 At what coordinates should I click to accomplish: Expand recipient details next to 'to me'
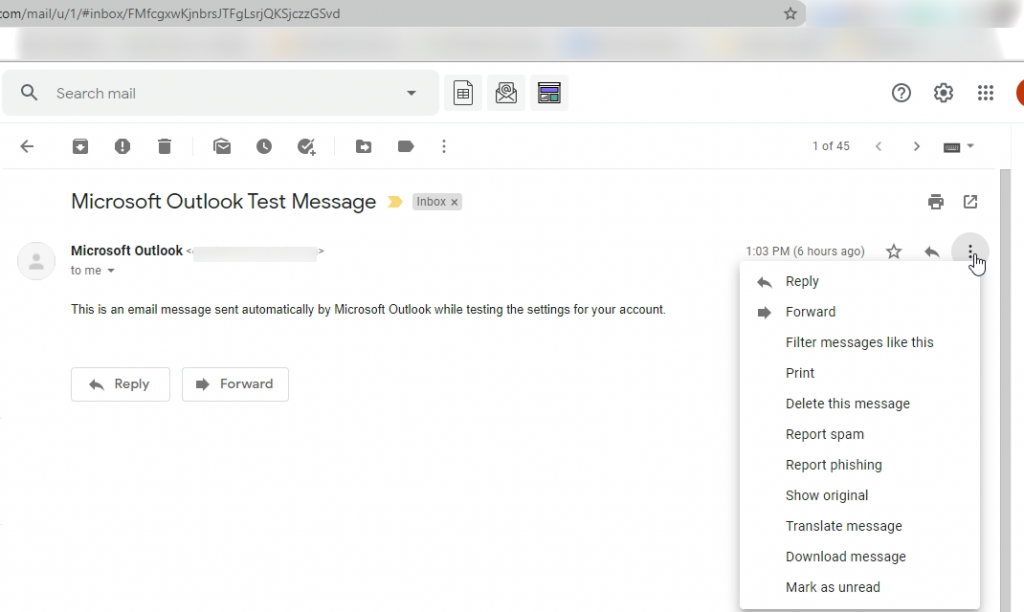(111, 270)
